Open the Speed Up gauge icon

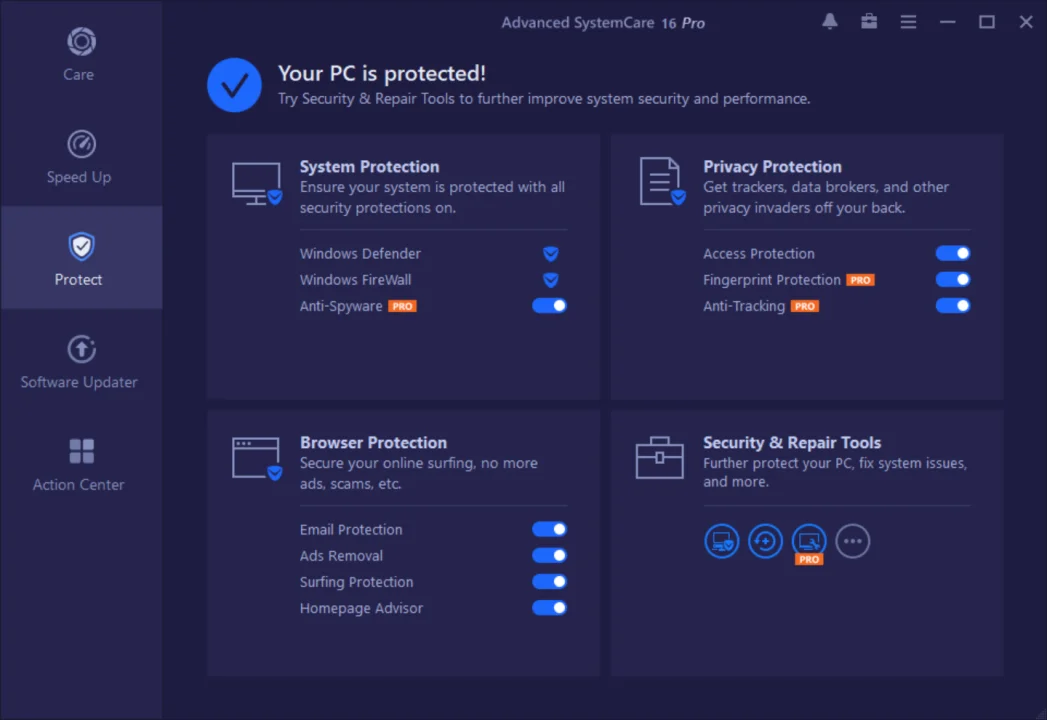pos(81,144)
